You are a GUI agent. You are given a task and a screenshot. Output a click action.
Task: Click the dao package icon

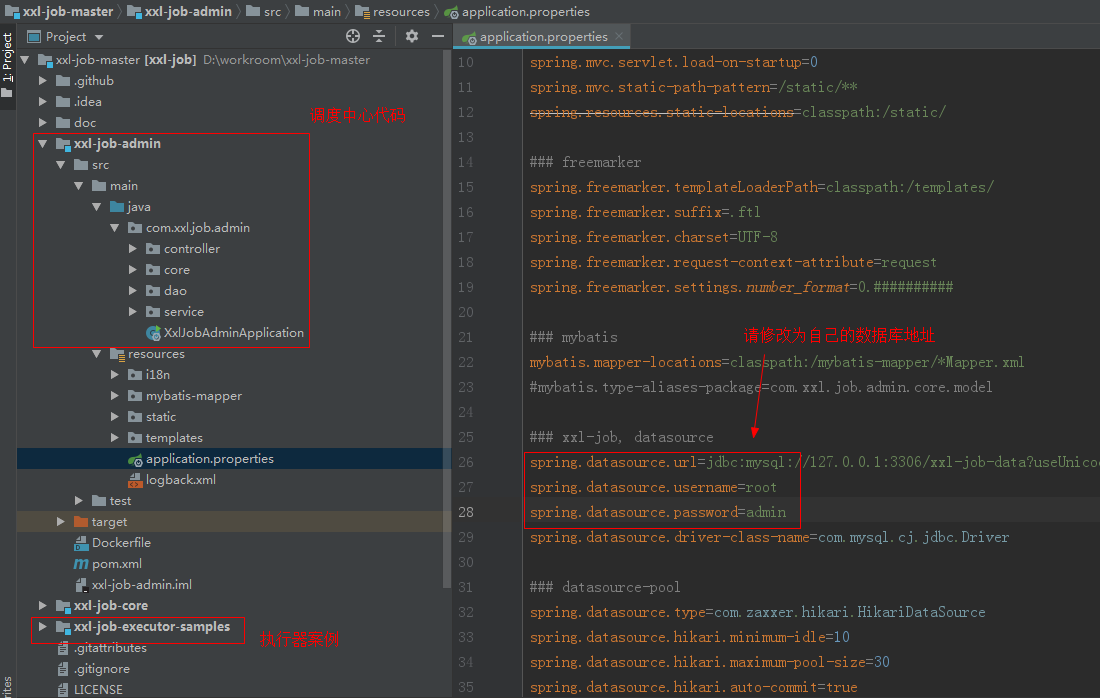click(x=153, y=291)
